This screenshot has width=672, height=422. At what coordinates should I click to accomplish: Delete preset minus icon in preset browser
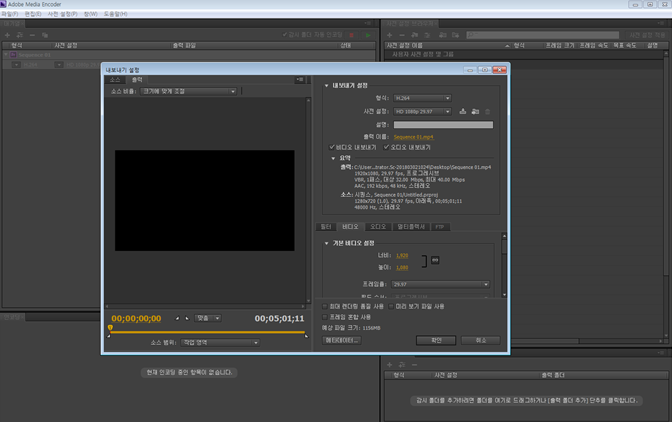(x=402, y=35)
